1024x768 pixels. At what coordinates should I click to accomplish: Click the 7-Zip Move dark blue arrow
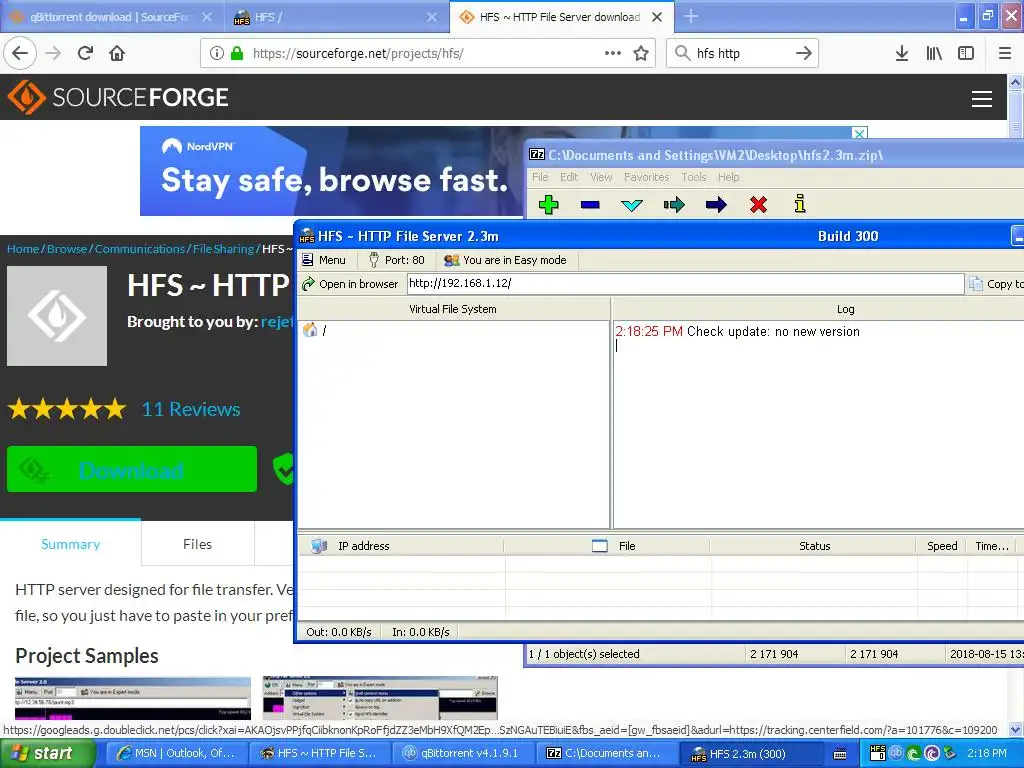(x=716, y=205)
